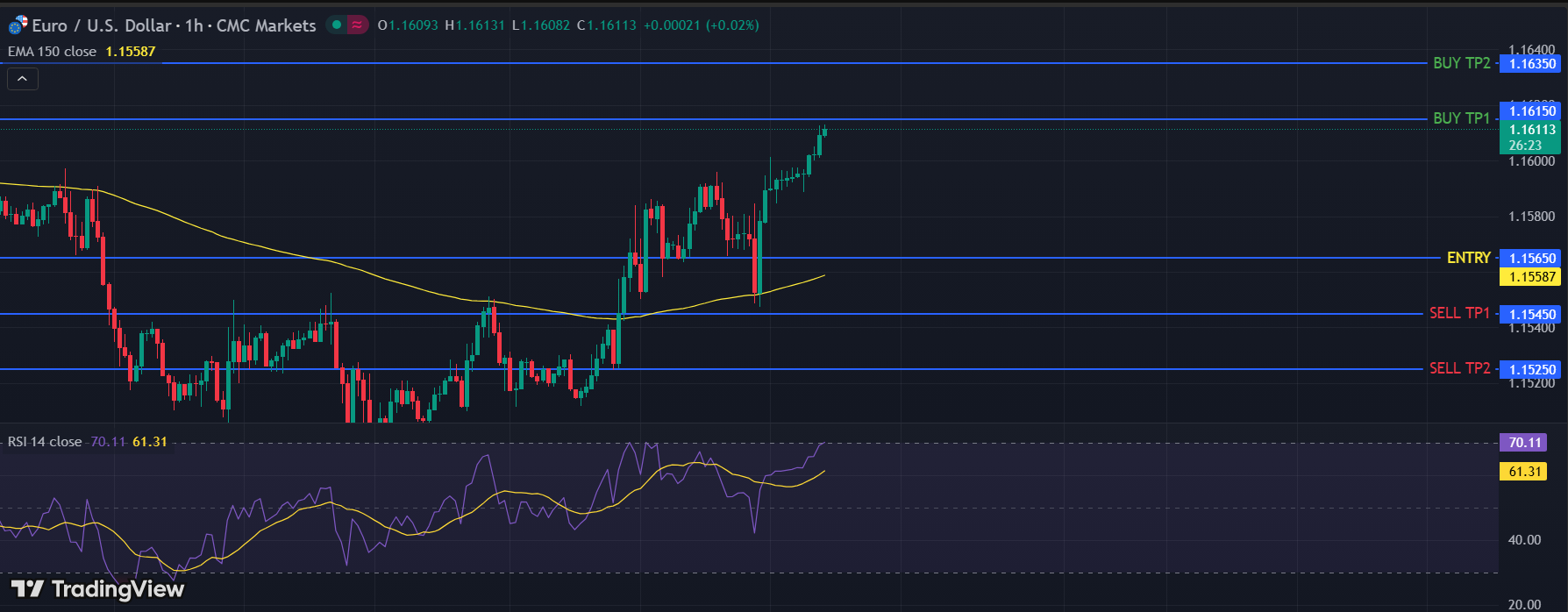This screenshot has height=612, width=1568.
Task: Click the purple RSI 70.11 value tag
Action: [1524, 443]
